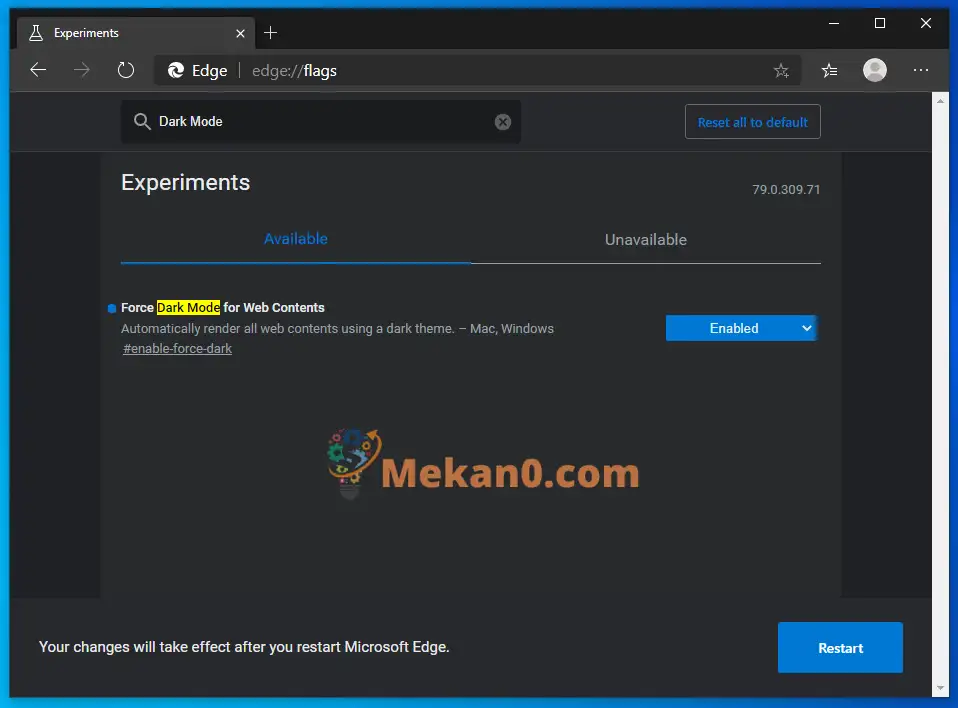Open the user profile avatar
The width and height of the screenshot is (958, 708).
(874, 70)
